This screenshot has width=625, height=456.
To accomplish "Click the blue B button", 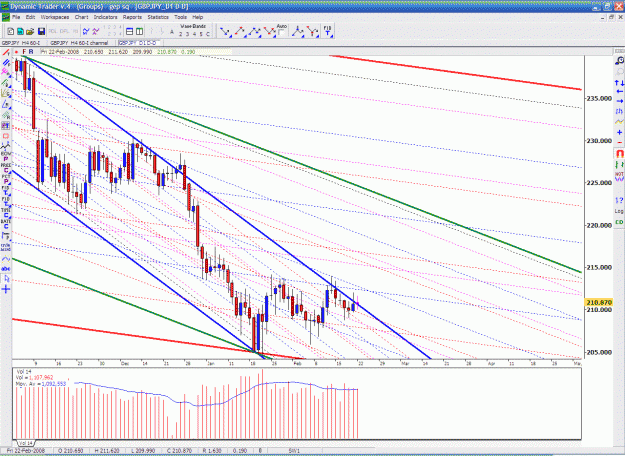I will pos(31,52).
